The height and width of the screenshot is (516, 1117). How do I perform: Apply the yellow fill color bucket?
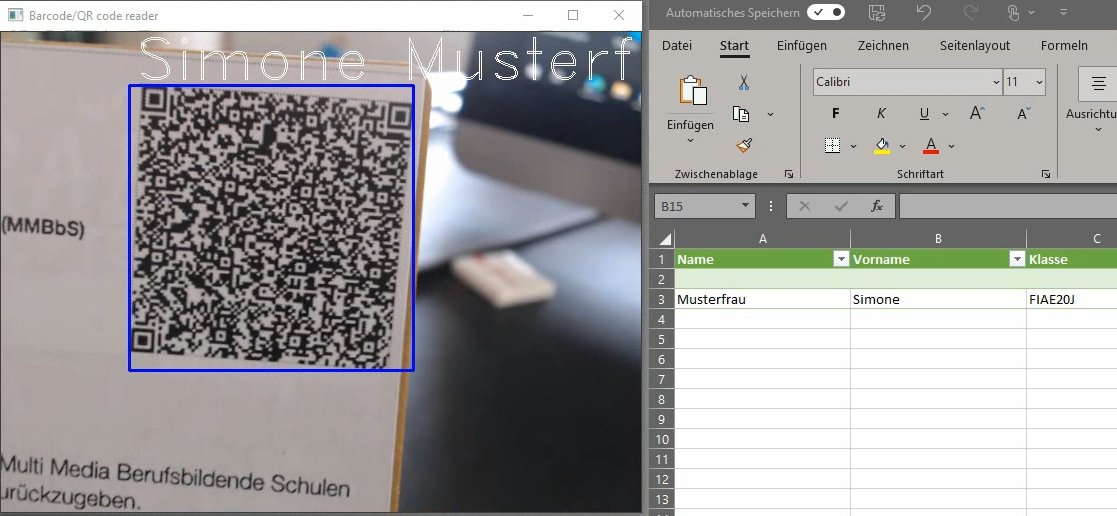click(x=882, y=145)
